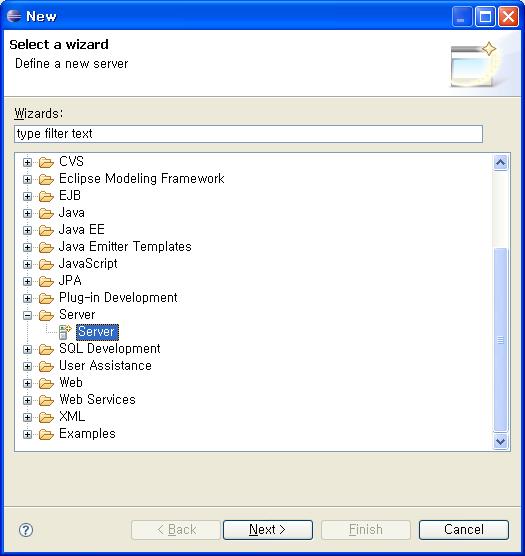Click the disabled Finish button
The height and width of the screenshot is (556, 525).
tap(366, 530)
